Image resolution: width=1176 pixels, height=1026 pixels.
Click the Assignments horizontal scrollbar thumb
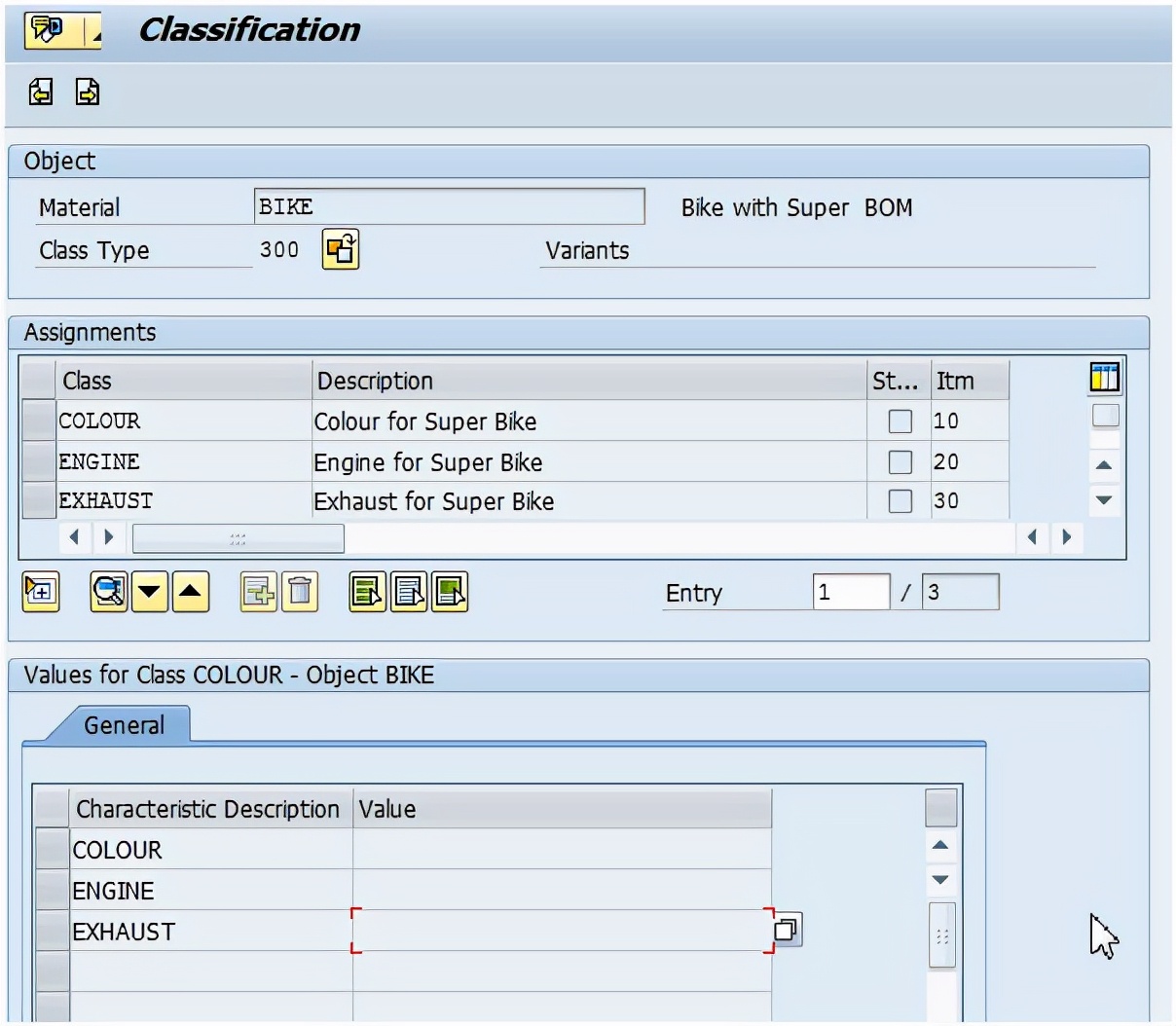click(238, 537)
